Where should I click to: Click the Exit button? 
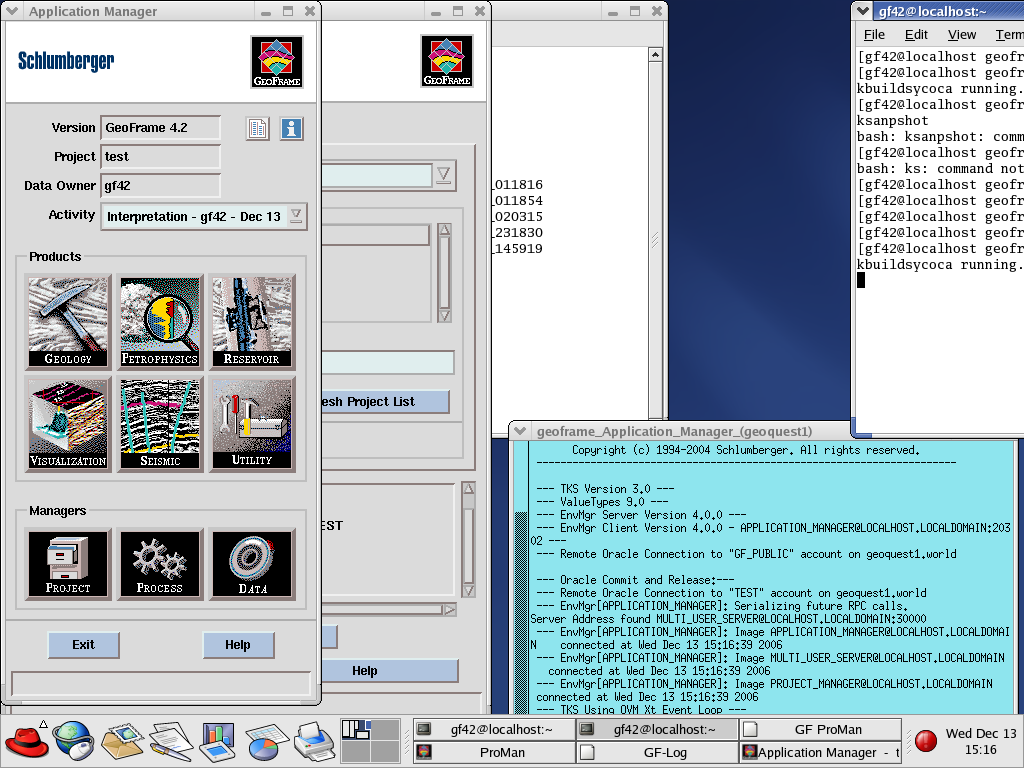tap(84, 645)
